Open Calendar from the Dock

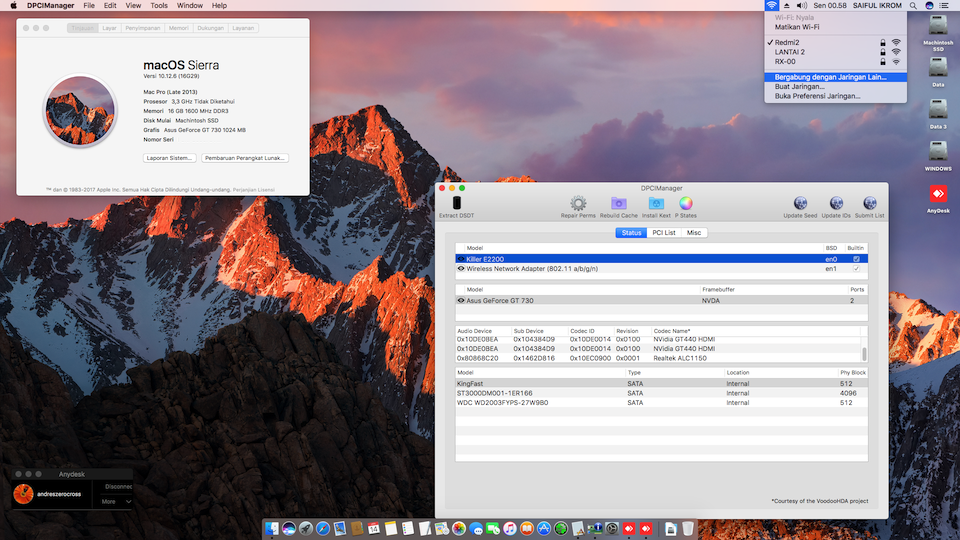tap(373, 528)
